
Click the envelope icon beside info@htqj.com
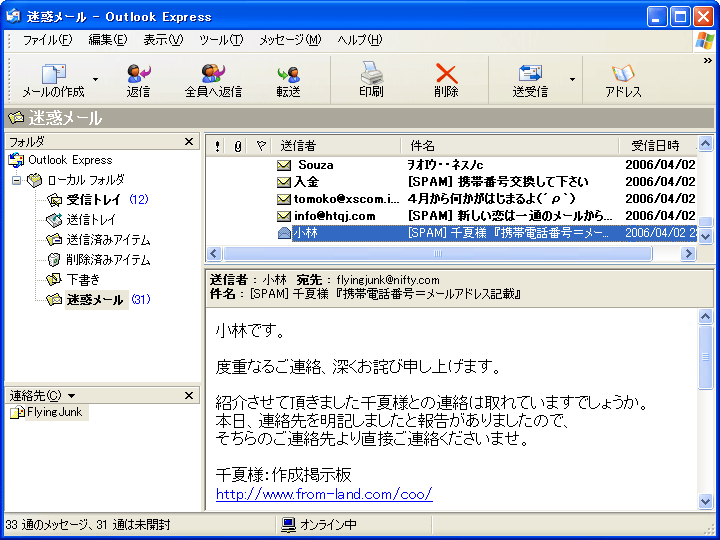(284, 216)
